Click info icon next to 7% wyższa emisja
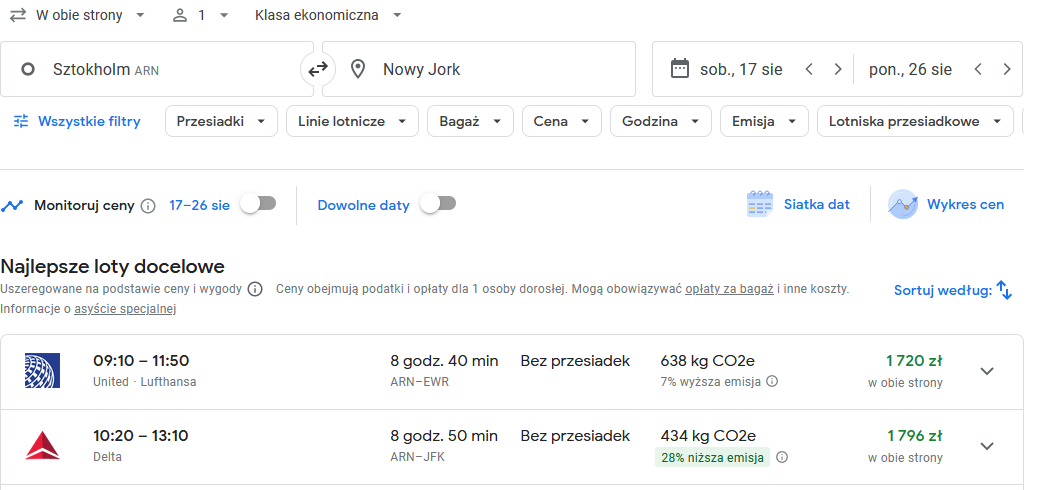The image size is (1042, 490). coord(772,382)
